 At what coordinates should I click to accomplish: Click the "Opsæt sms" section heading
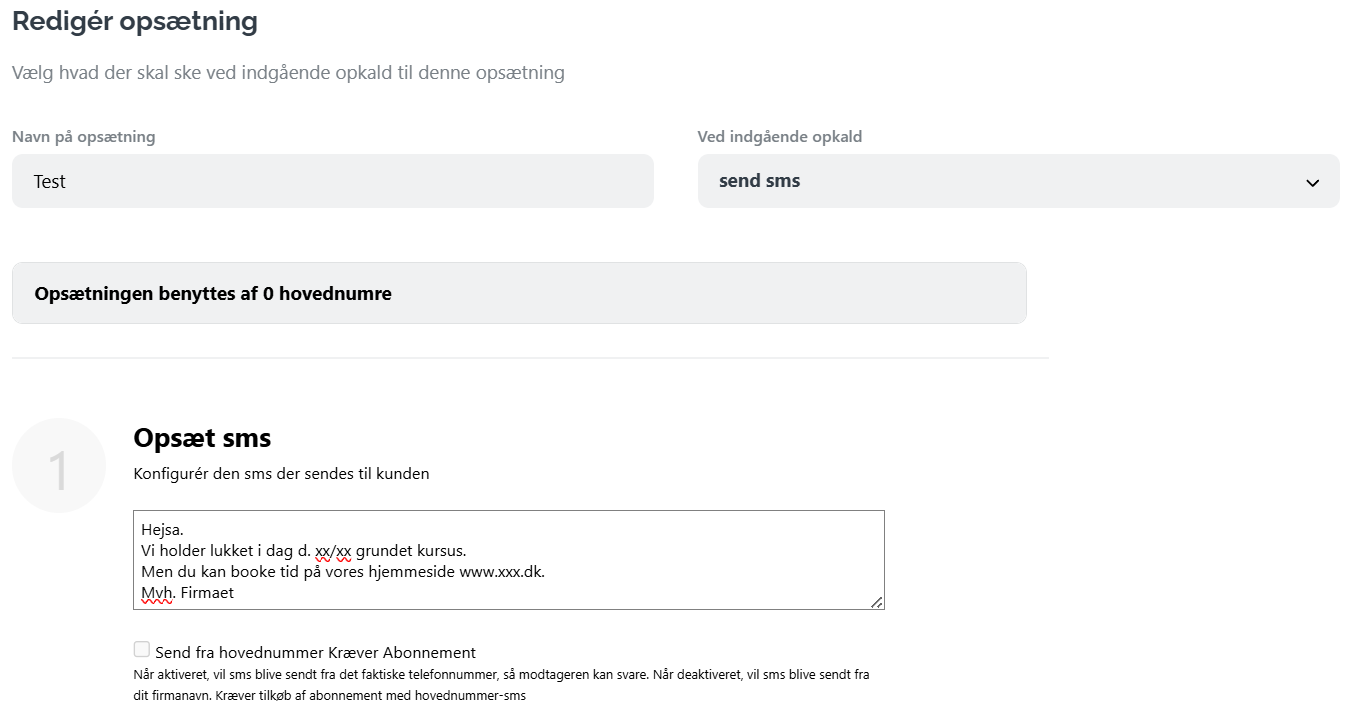pos(202,438)
